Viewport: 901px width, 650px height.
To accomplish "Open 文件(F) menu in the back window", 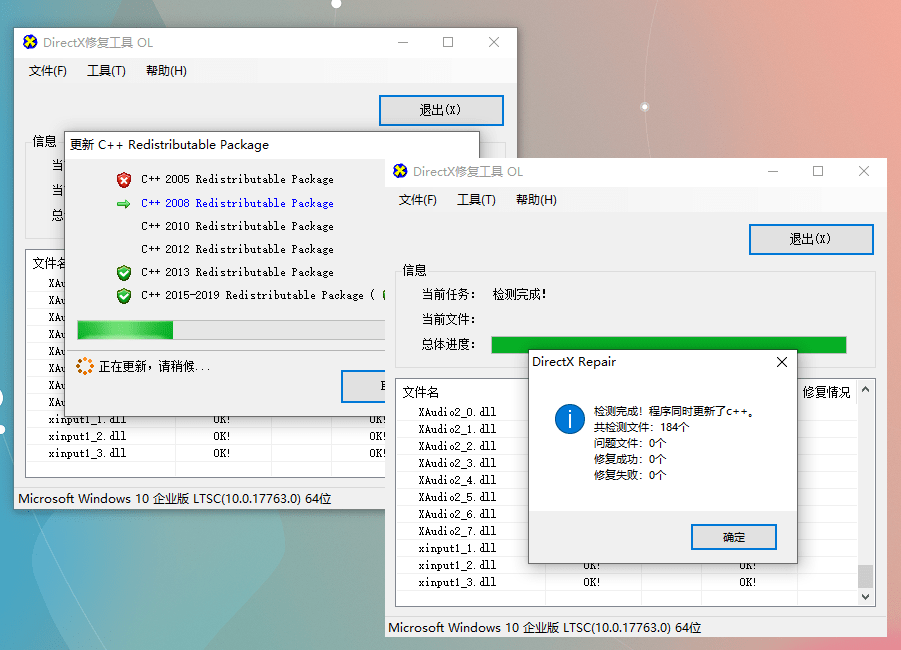I will (48, 71).
